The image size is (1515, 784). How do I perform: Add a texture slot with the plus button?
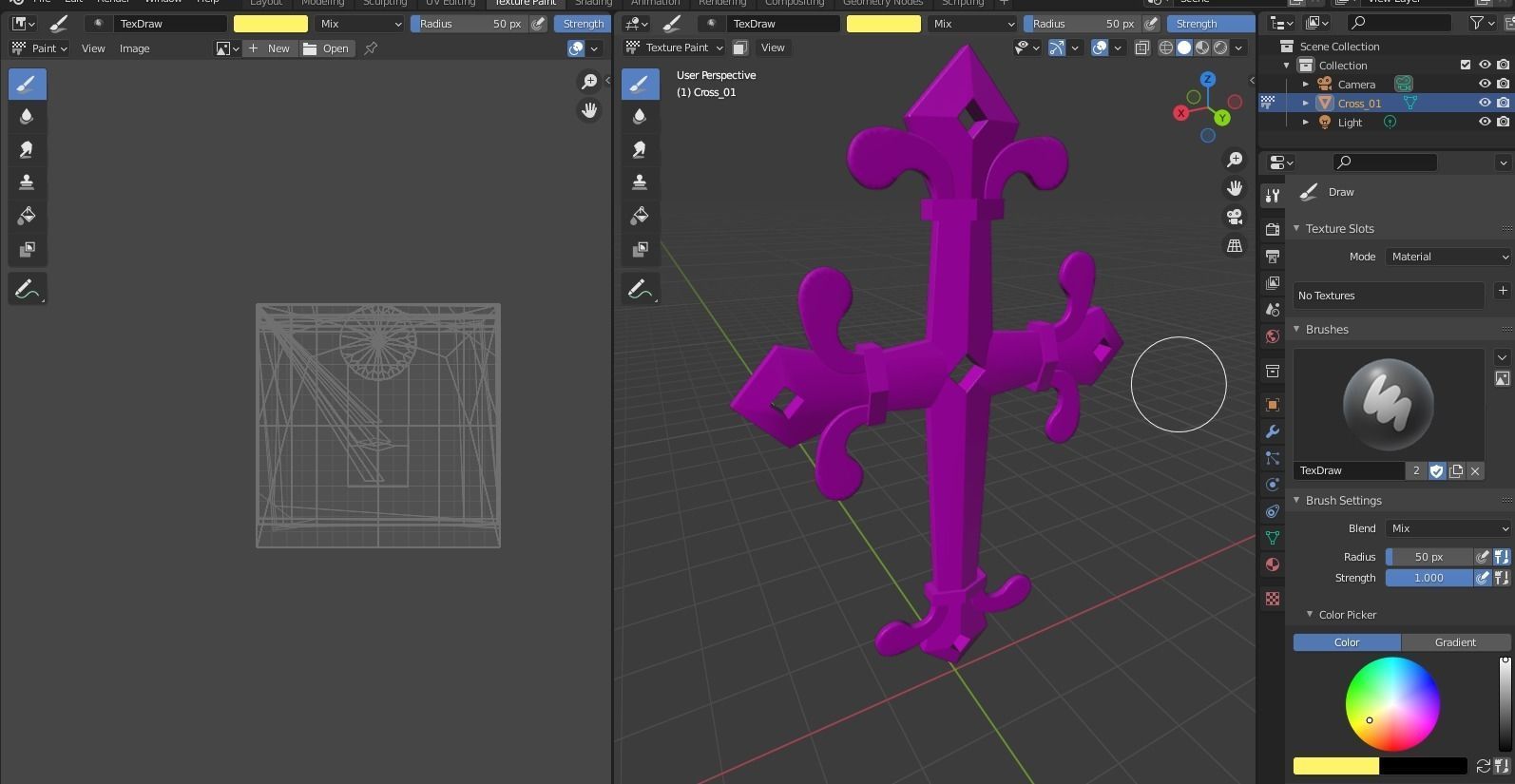point(1502,291)
